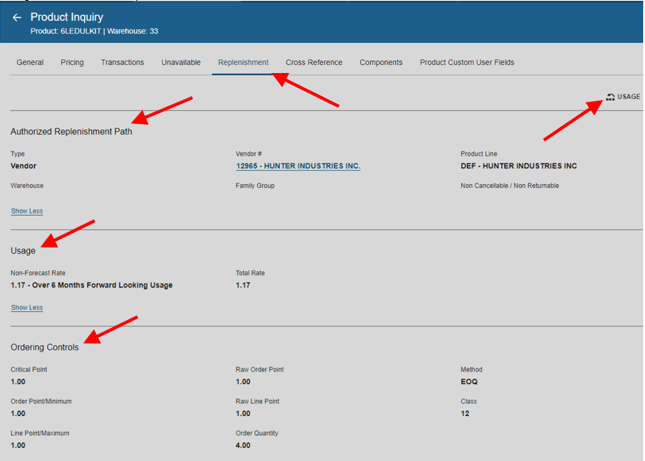
Task: Click the Critical Point value 1.00
Action: (18, 382)
